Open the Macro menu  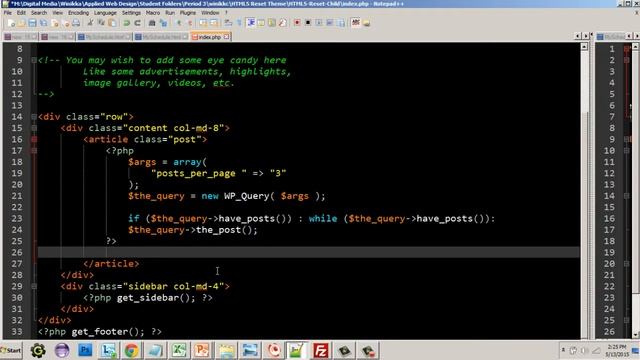pyautogui.click(x=153, y=13)
